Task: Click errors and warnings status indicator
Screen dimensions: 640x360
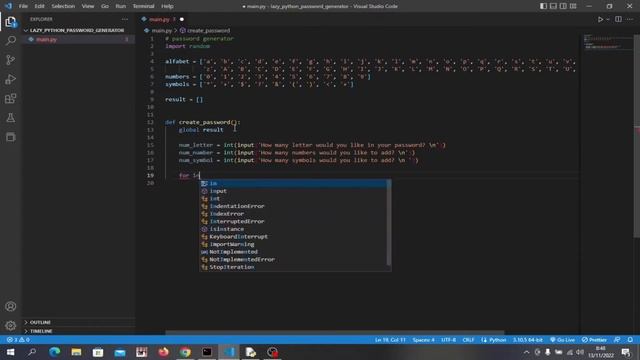Action: [18, 340]
